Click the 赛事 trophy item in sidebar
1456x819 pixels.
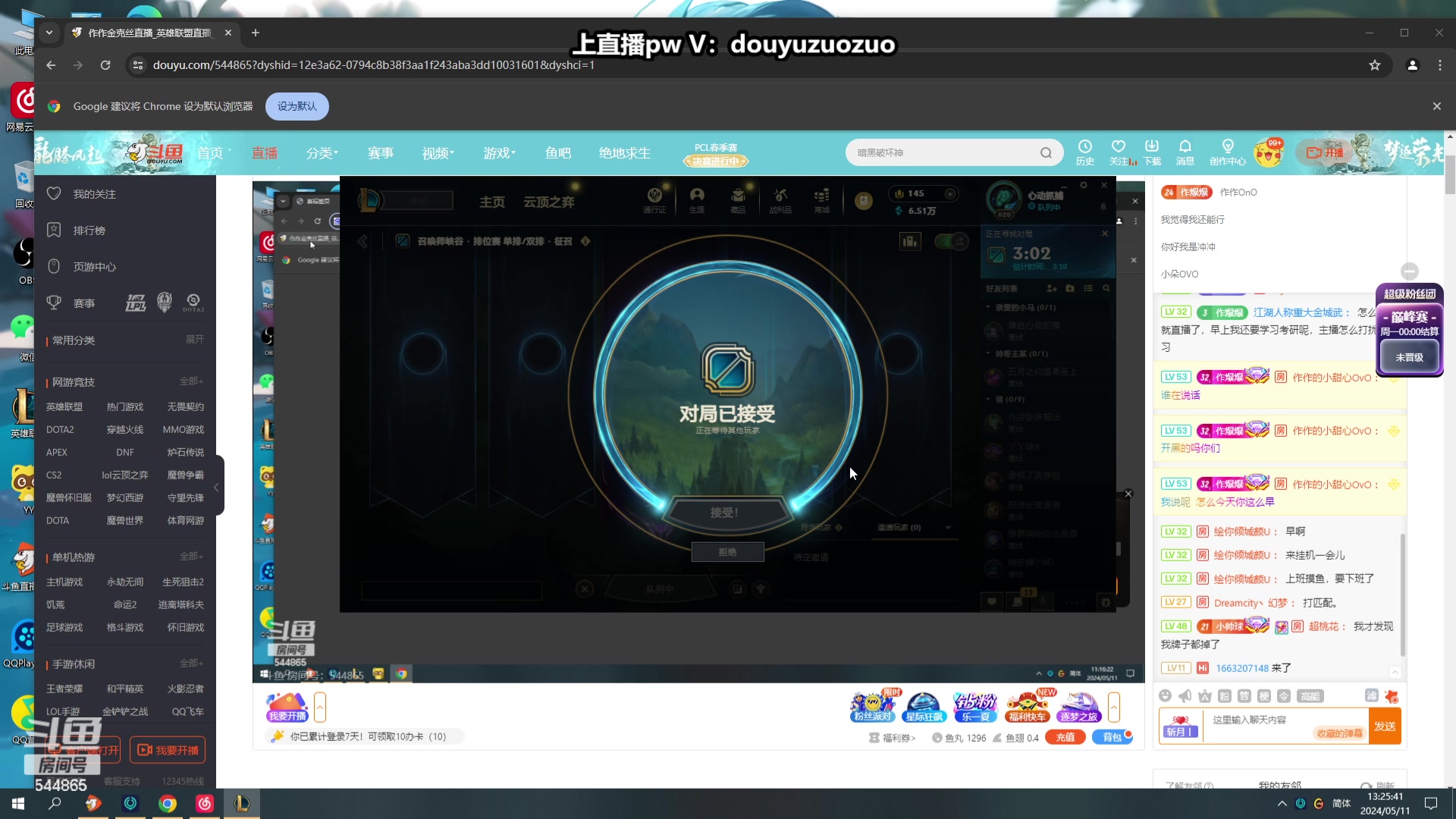coord(71,303)
